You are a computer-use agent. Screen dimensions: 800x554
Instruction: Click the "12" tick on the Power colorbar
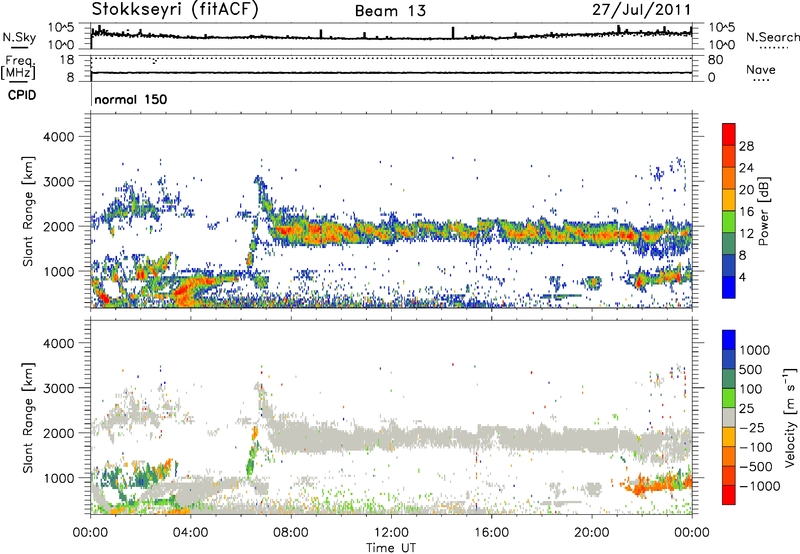point(746,234)
